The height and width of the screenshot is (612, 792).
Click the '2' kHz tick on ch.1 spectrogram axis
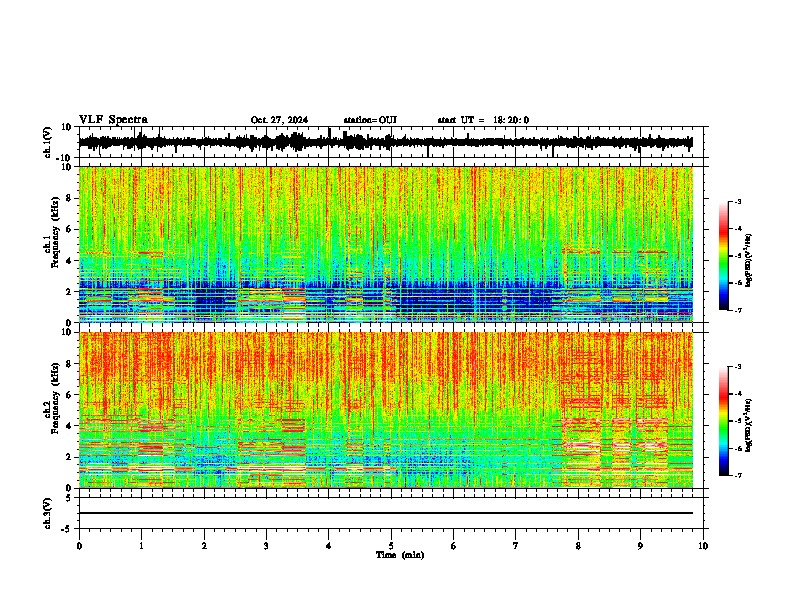pyautogui.click(x=70, y=291)
